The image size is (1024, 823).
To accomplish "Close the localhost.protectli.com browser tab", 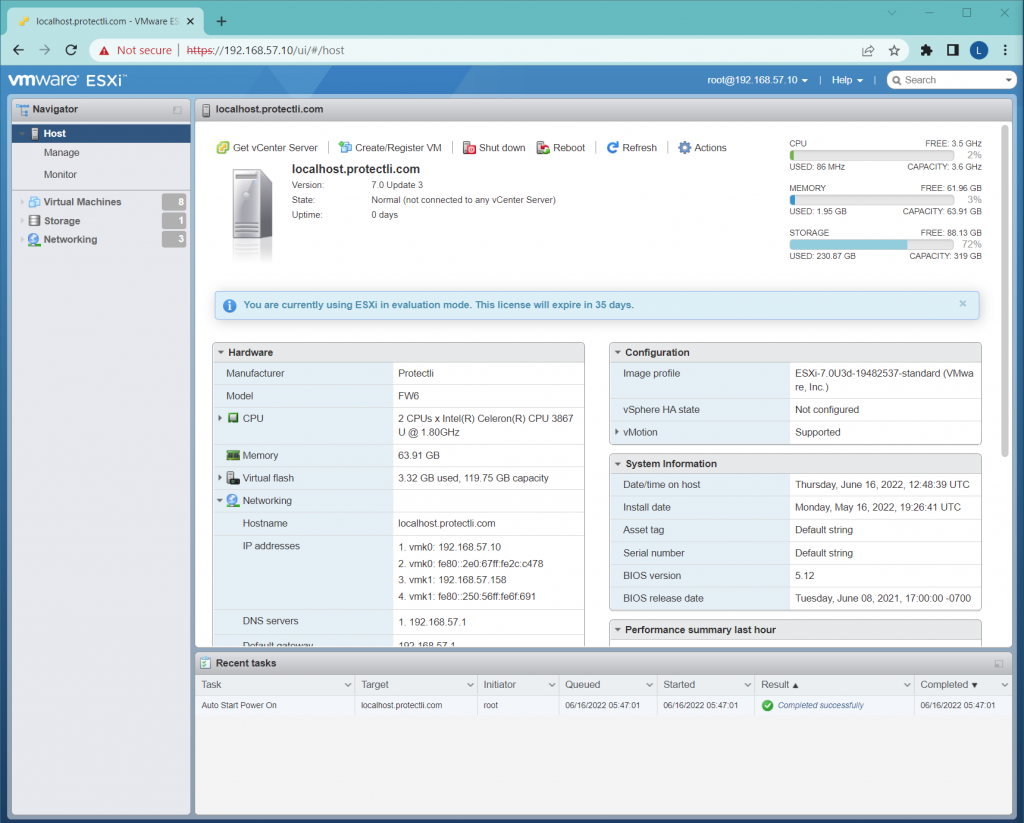I will 190,22.
